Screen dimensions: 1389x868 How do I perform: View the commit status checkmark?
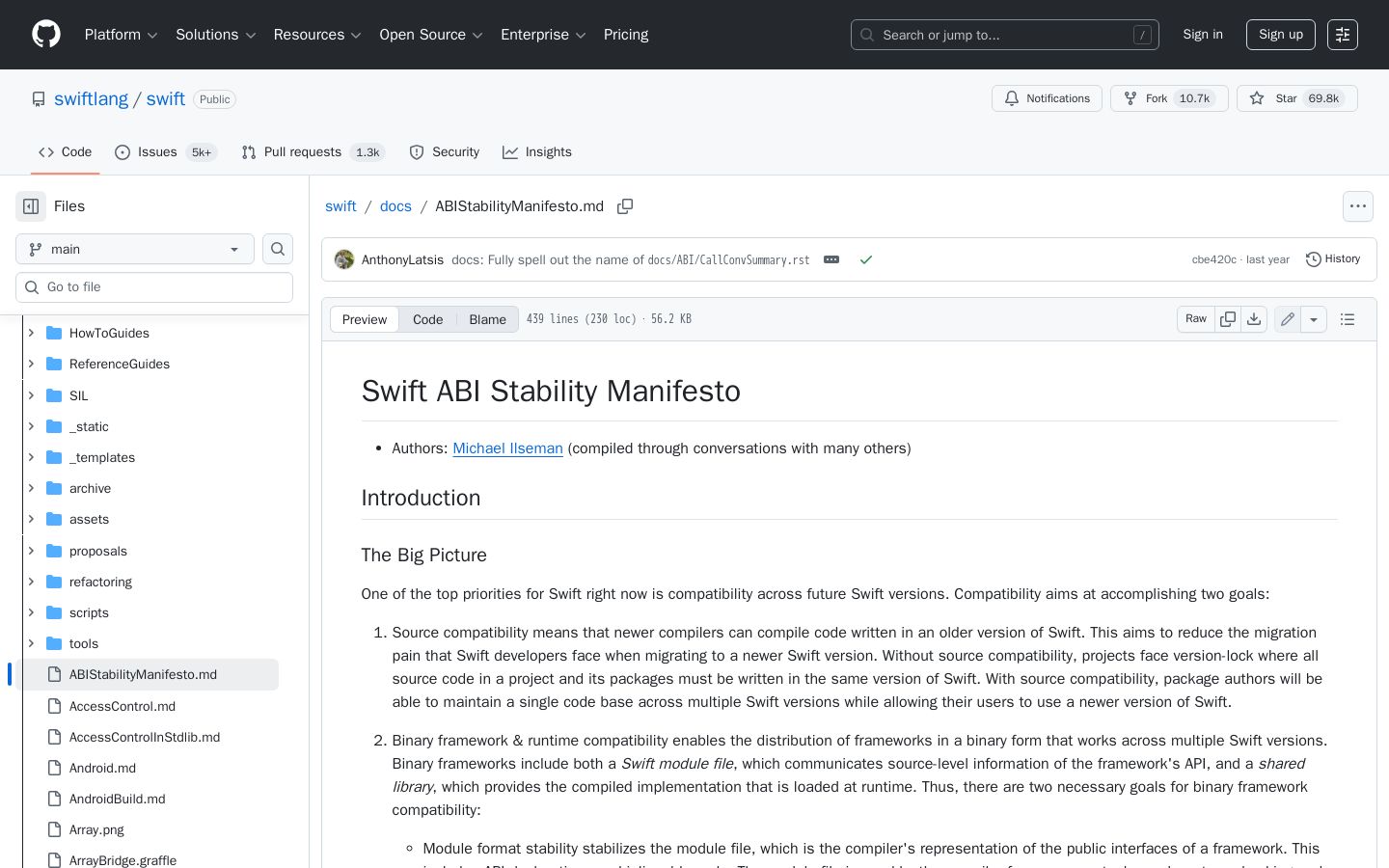click(x=866, y=259)
